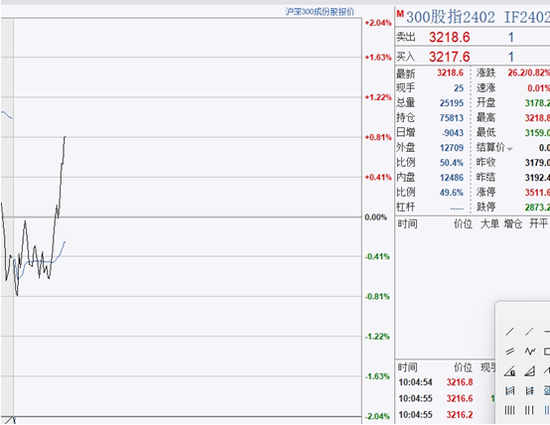Screen dimensions: 550x425
Task: Click the 49.6% inner ratio value
Action: (452, 193)
